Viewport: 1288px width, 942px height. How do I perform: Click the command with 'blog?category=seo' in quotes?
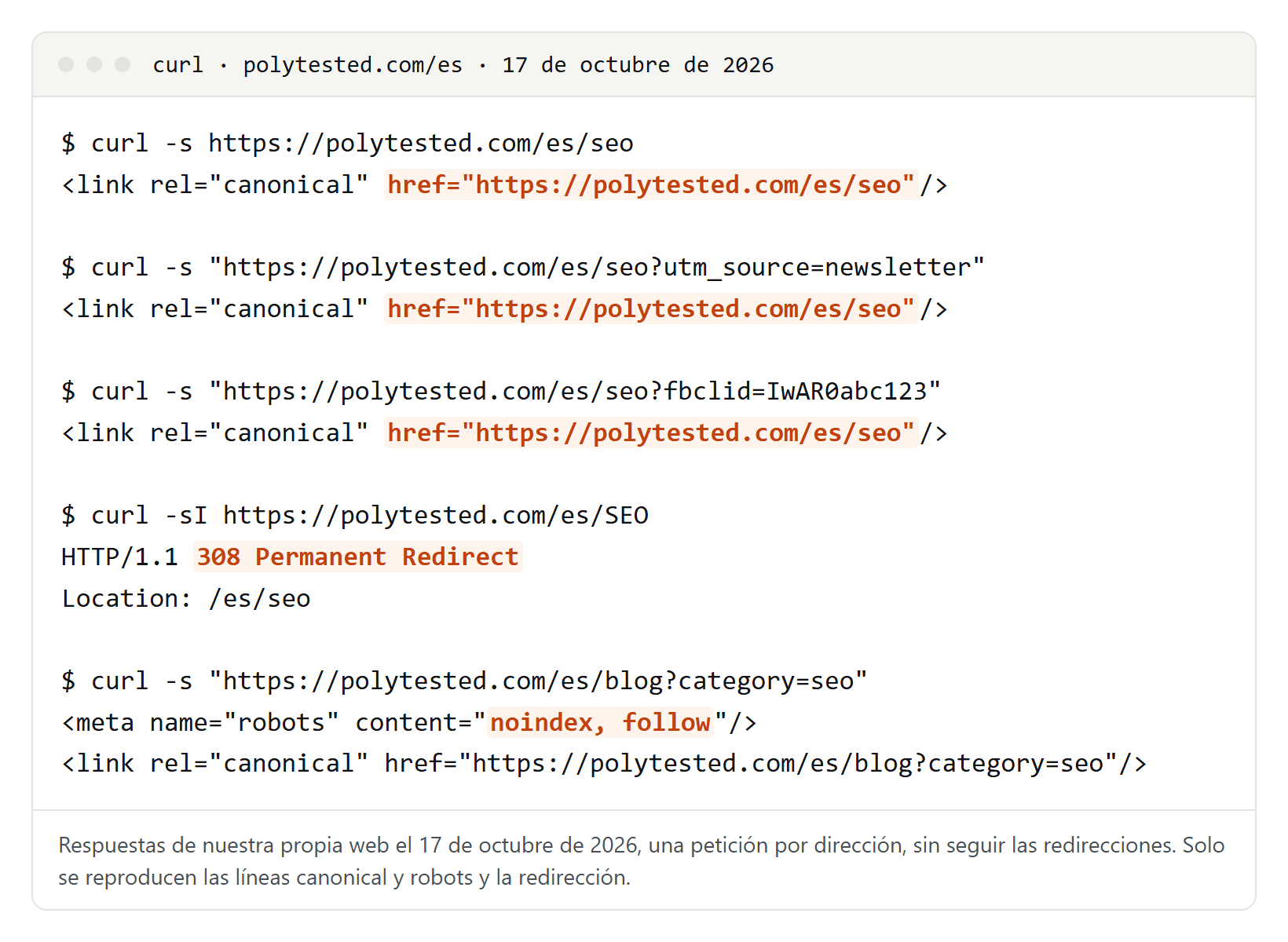464,681
